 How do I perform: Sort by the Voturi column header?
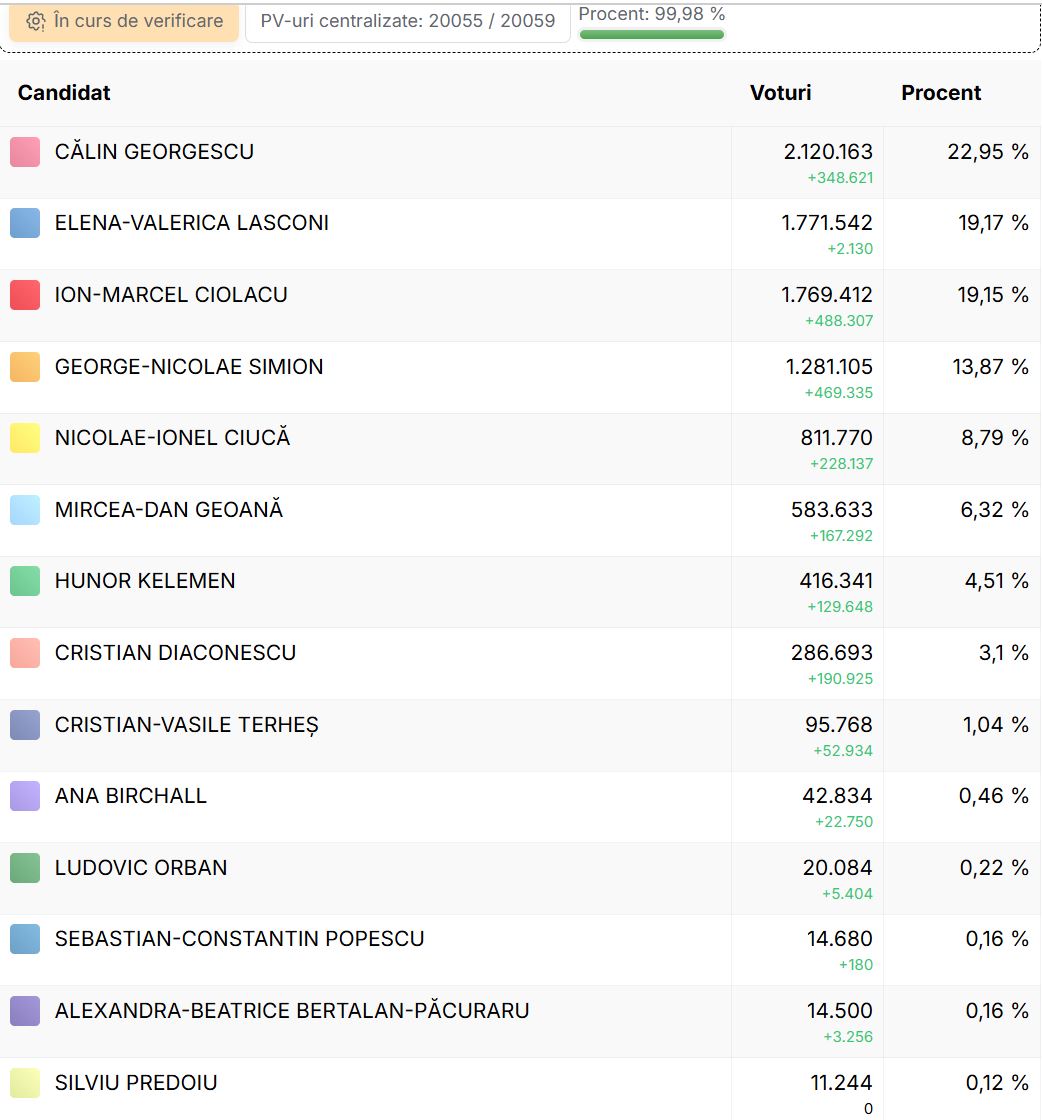click(780, 93)
